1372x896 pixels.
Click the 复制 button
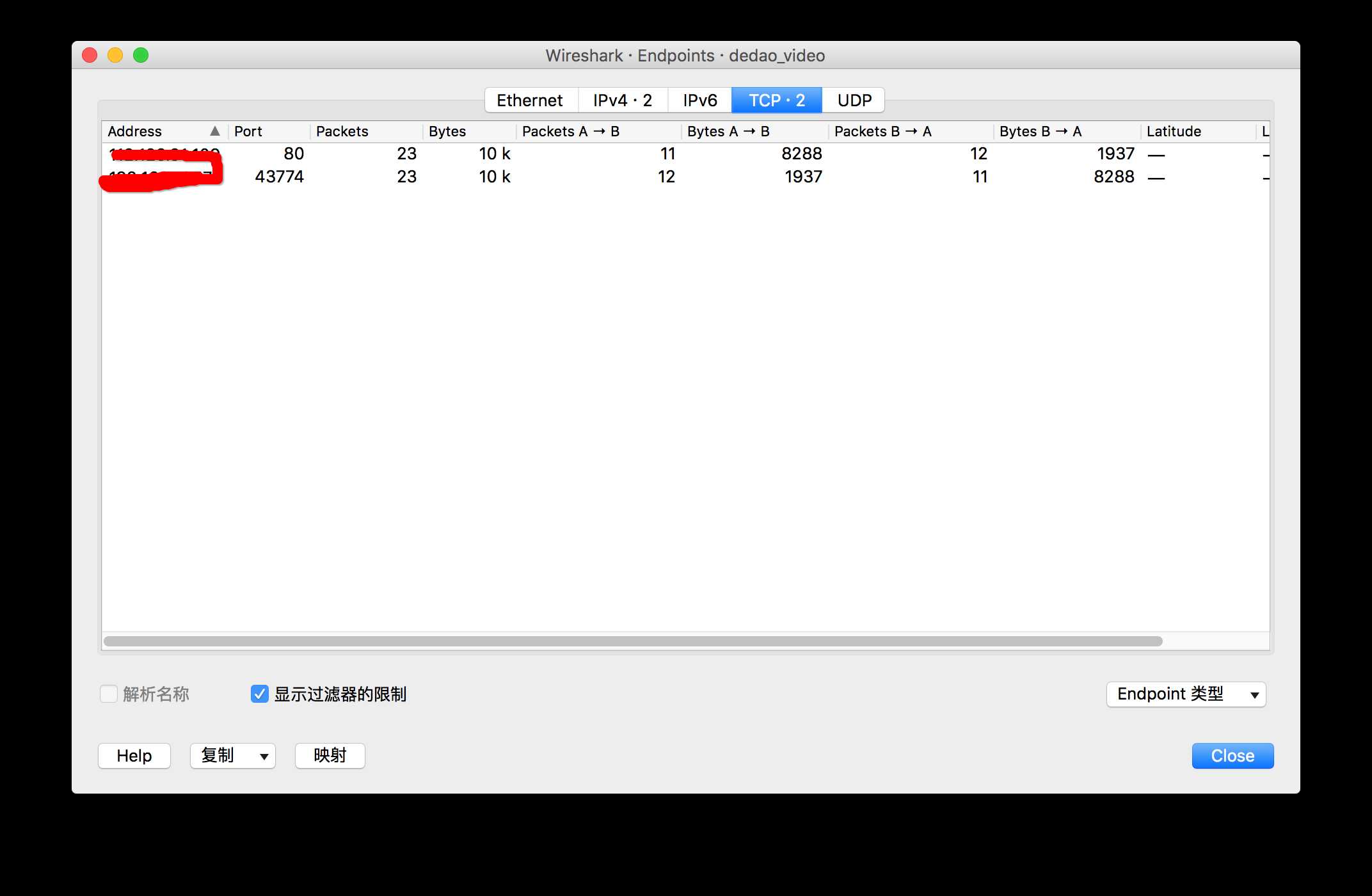[x=231, y=755]
